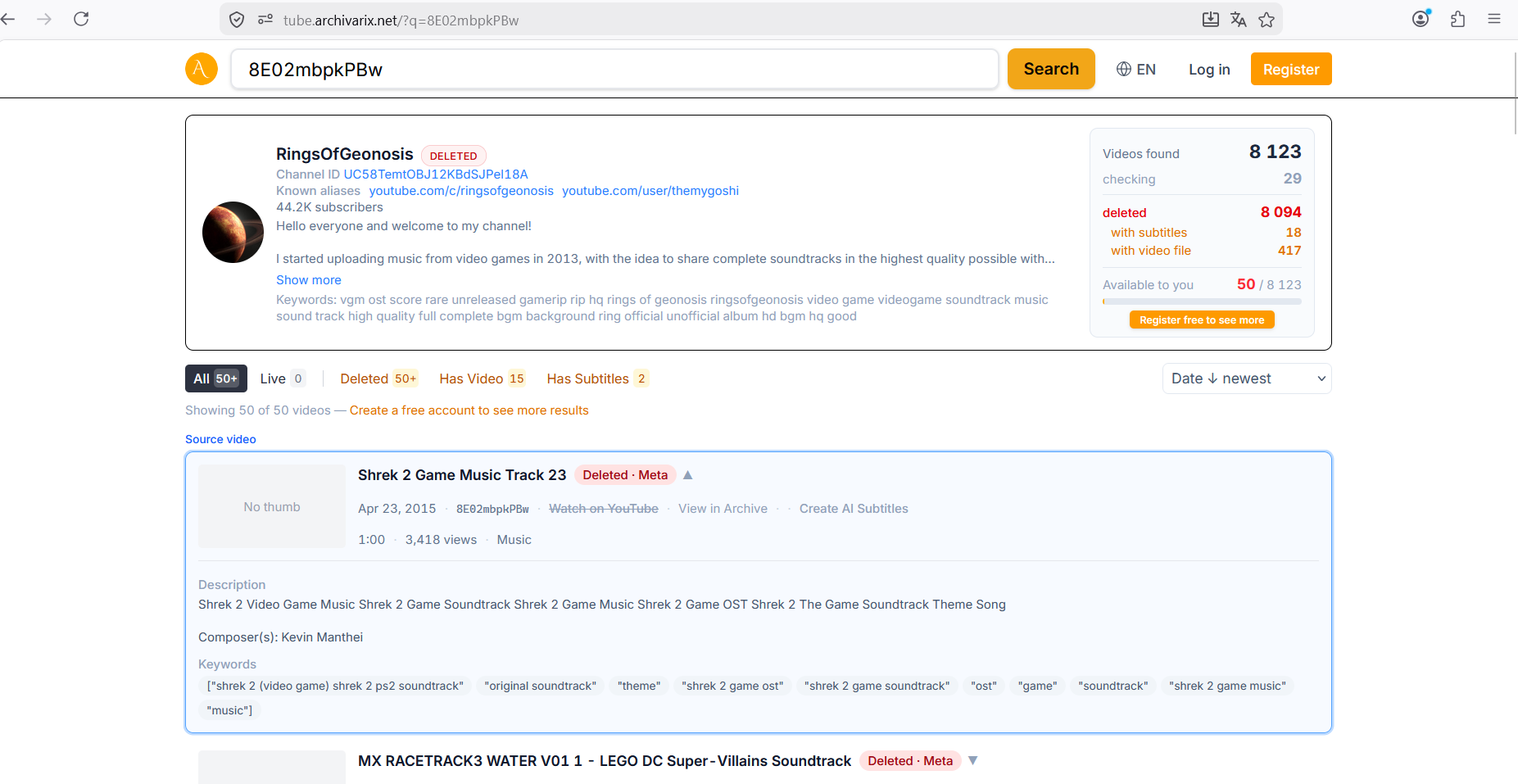Click the Deleted · Meta badge on MX RACETRACK3 entry
The image size is (1518, 784).
tap(910, 761)
